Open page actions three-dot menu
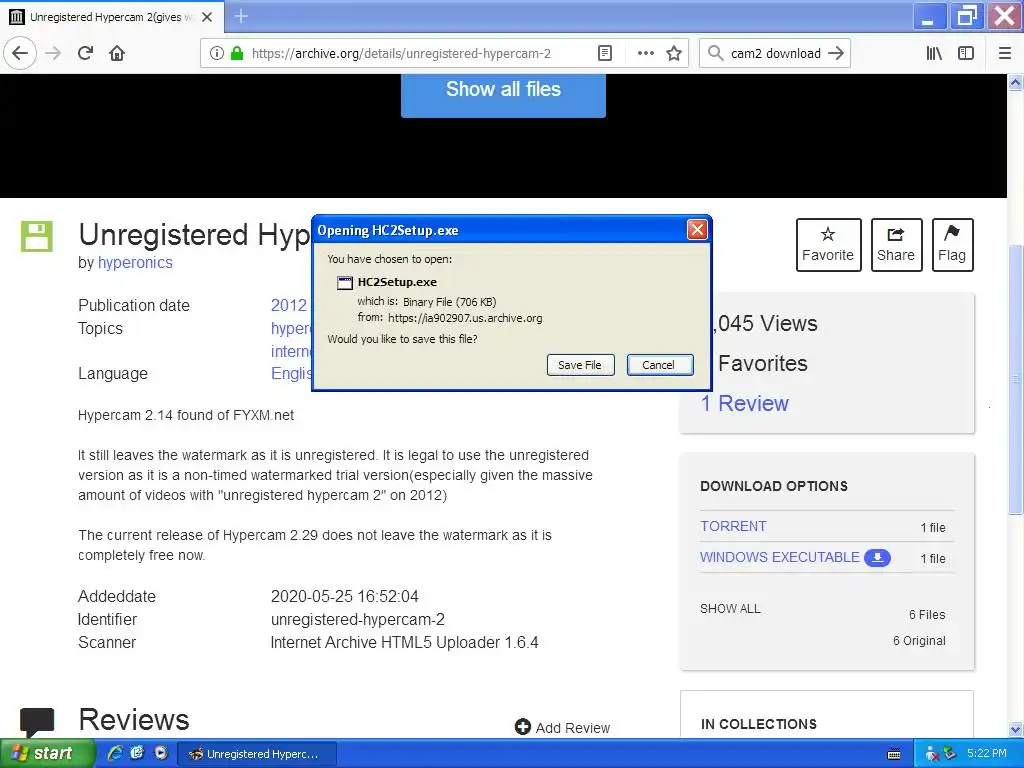This screenshot has width=1024, height=768. [645, 54]
